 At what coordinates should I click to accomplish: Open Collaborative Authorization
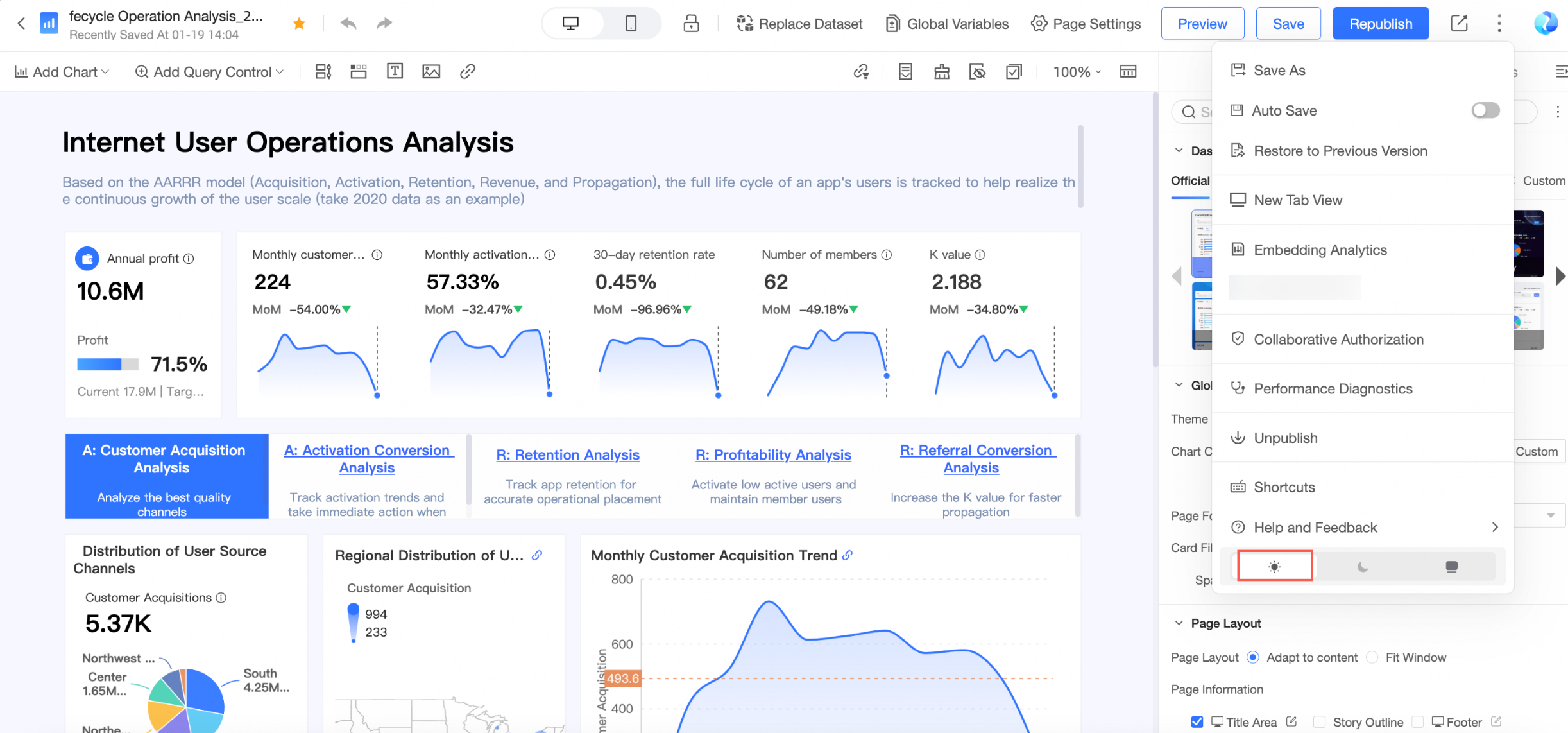tap(1363, 340)
